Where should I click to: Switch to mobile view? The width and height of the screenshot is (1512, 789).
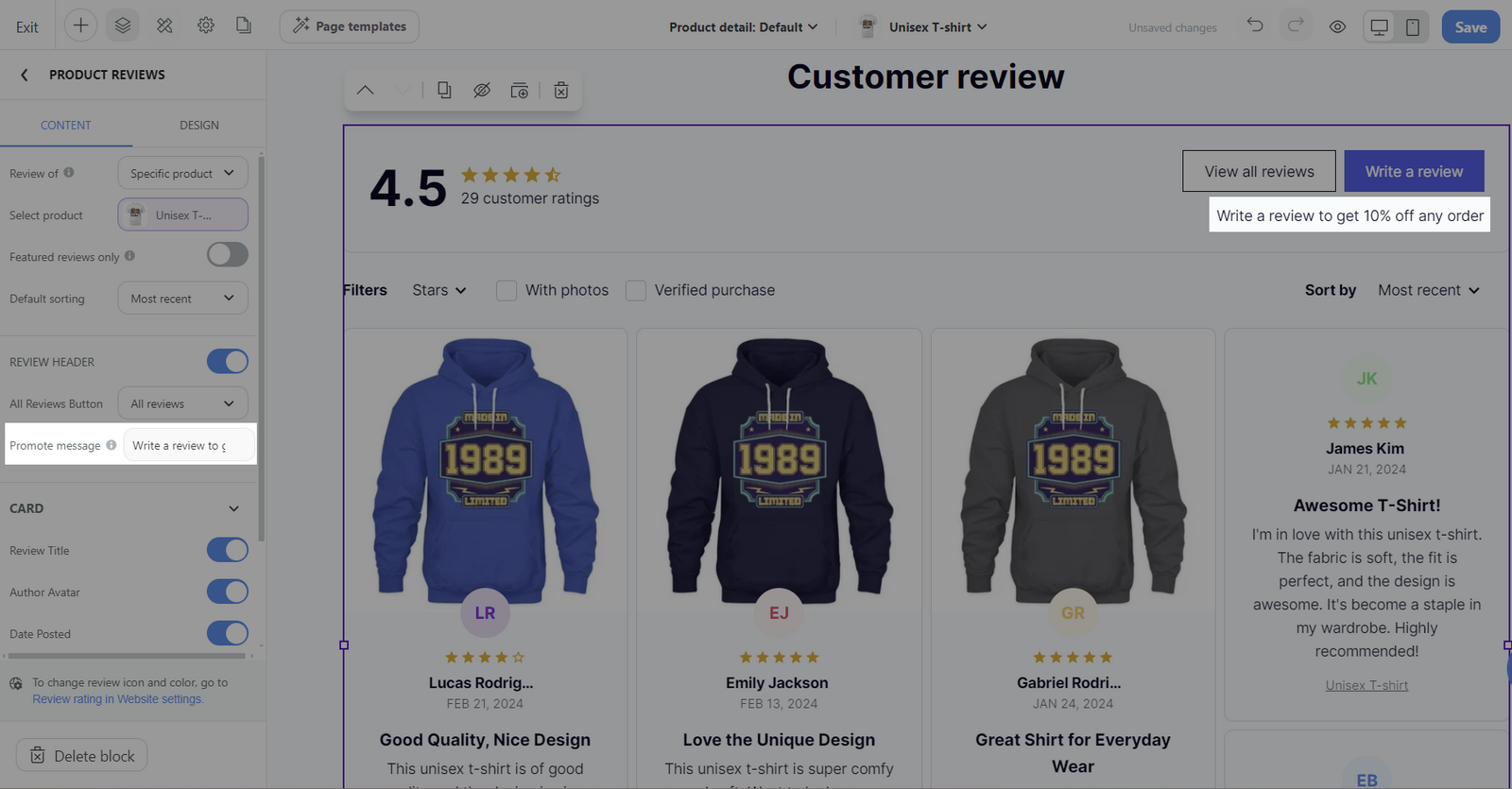pyautogui.click(x=1413, y=27)
